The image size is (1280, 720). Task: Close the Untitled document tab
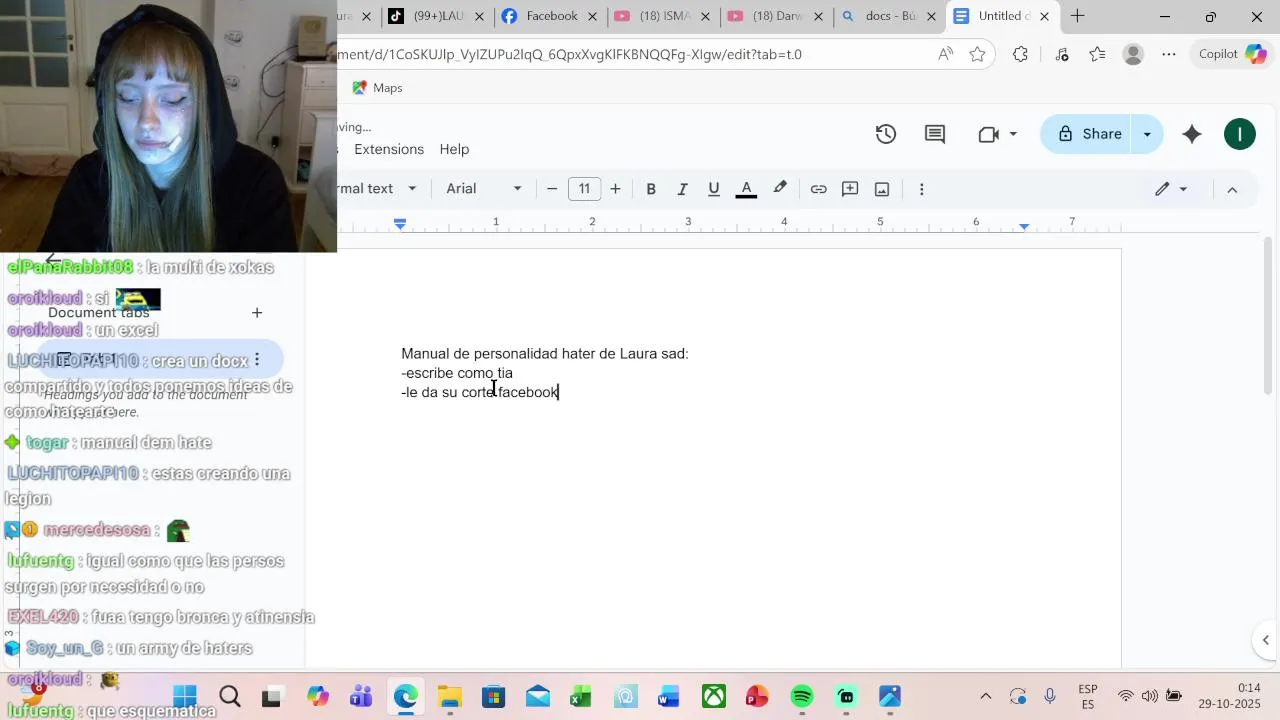click(1044, 16)
